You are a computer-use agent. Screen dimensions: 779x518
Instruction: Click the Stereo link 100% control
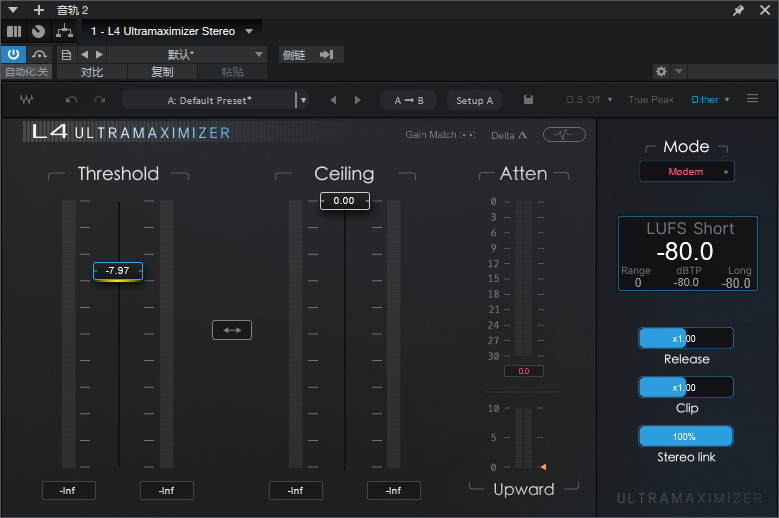coord(686,437)
